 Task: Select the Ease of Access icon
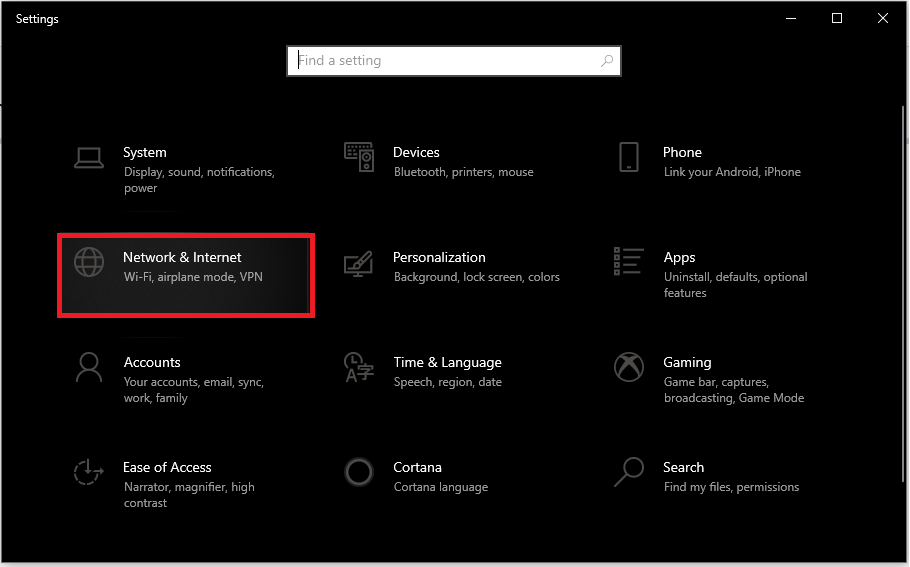click(x=88, y=472)
